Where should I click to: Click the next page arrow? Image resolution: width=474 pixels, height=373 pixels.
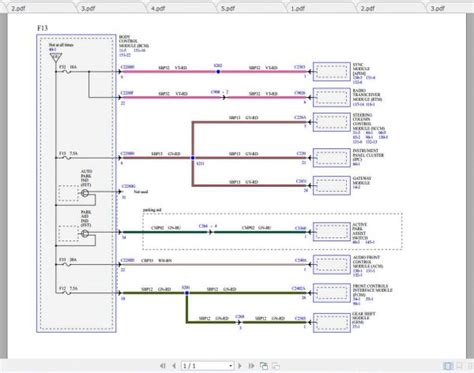(240, 366)
